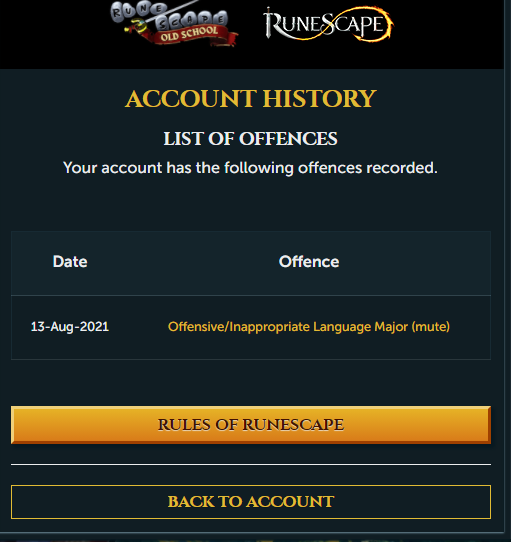Select the Offence column header
Image resolution: width=511 pixels, height=542 pixels.
(309, 262)
